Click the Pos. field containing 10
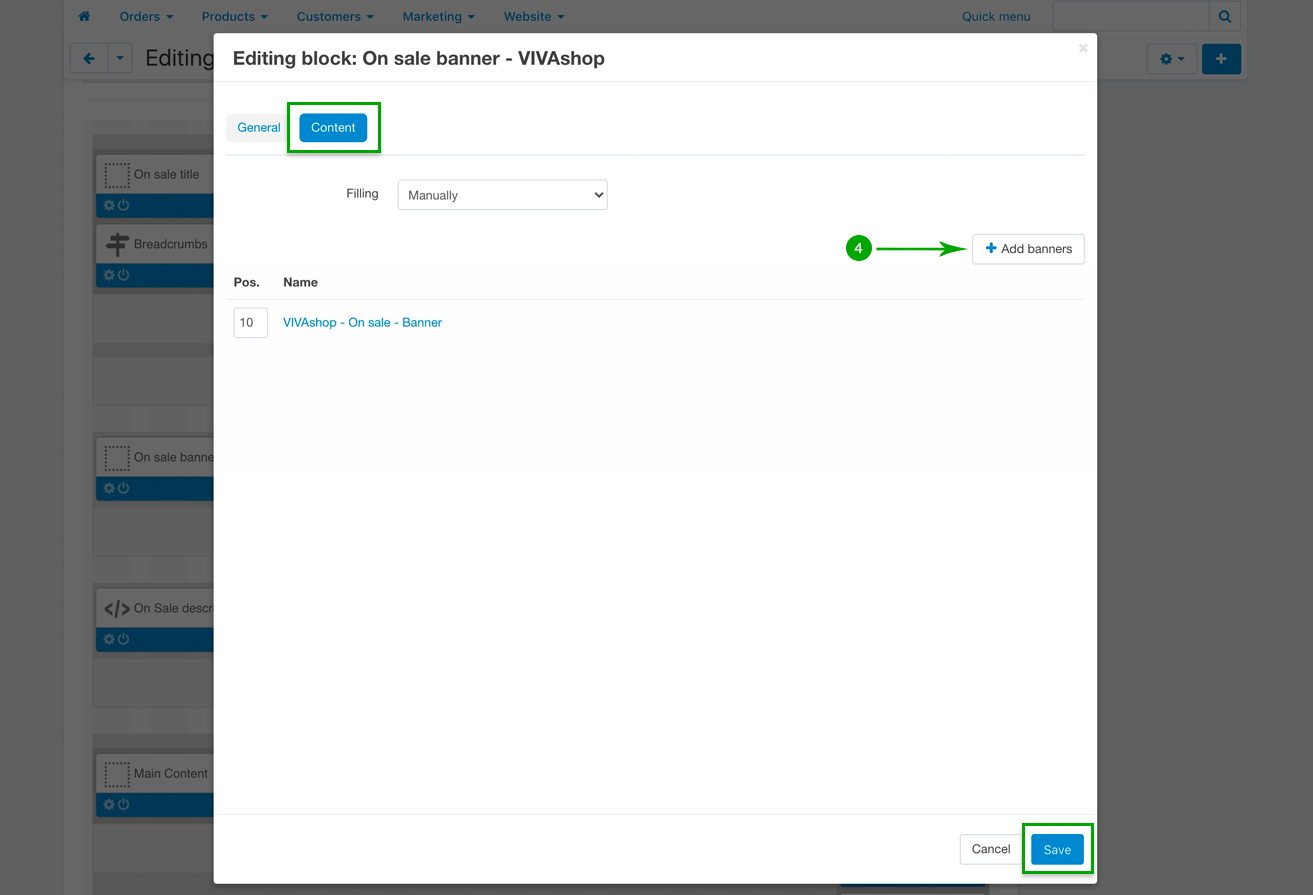This screenshot has height=895, width=1313. [x=250, y=323]
